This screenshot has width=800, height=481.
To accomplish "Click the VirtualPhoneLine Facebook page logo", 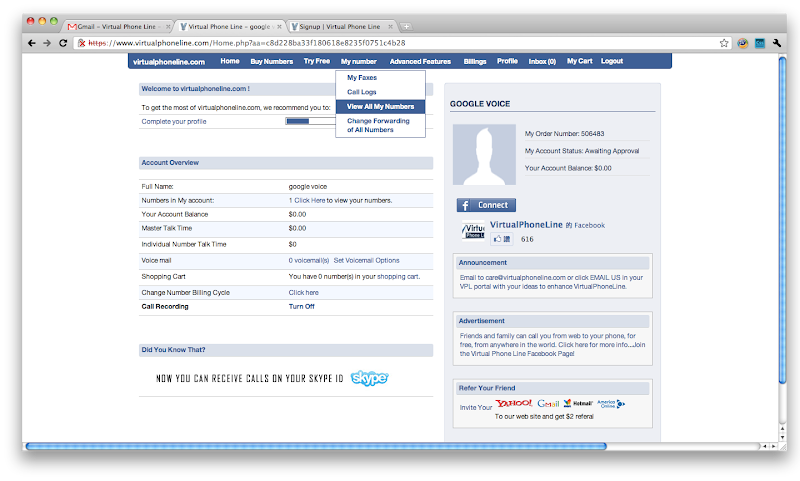I will [x=473, y=230].
